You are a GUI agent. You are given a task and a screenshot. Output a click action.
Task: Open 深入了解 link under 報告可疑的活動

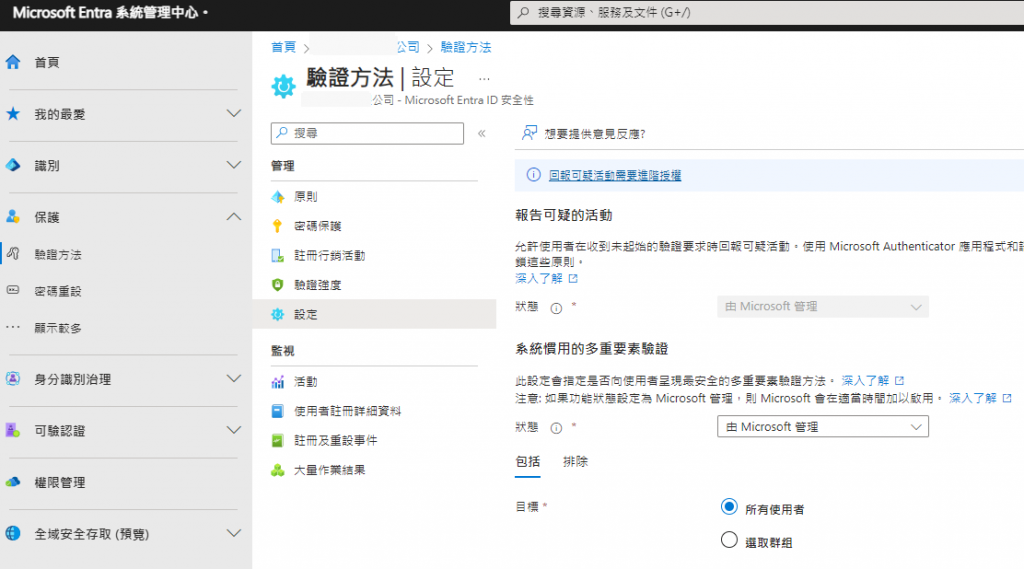546,278
